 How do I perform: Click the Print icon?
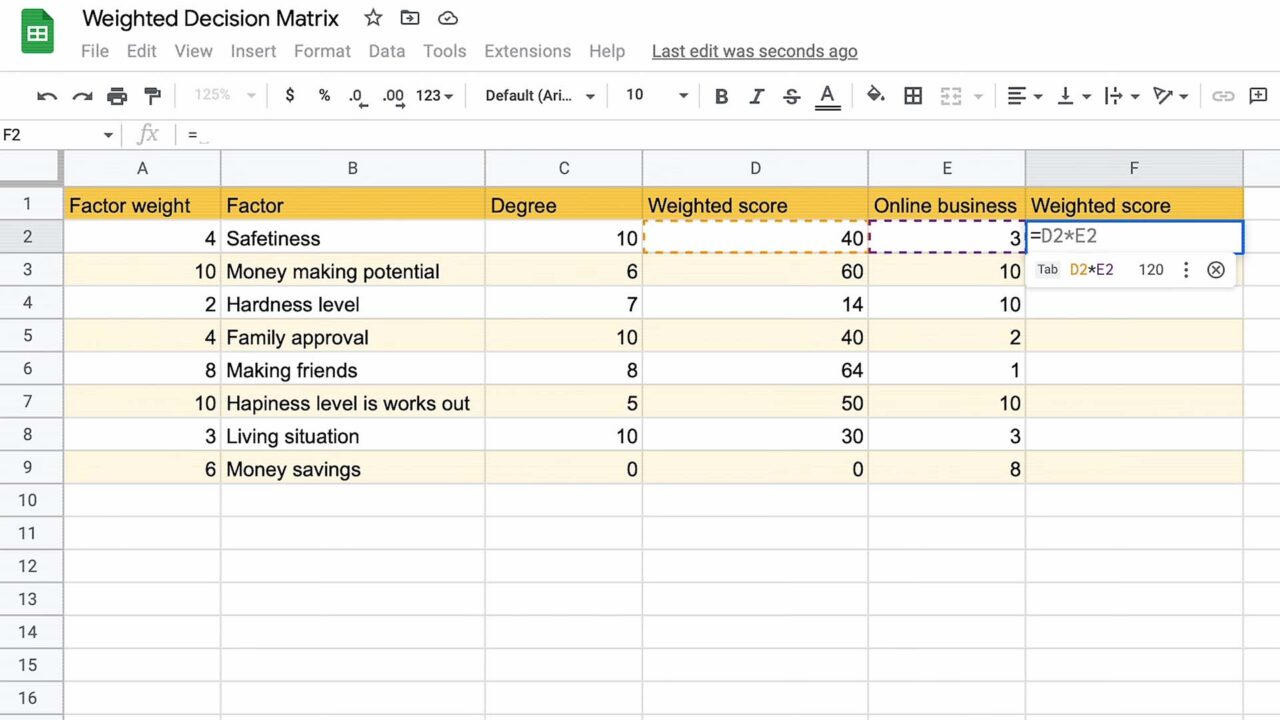tap(118, 95)
